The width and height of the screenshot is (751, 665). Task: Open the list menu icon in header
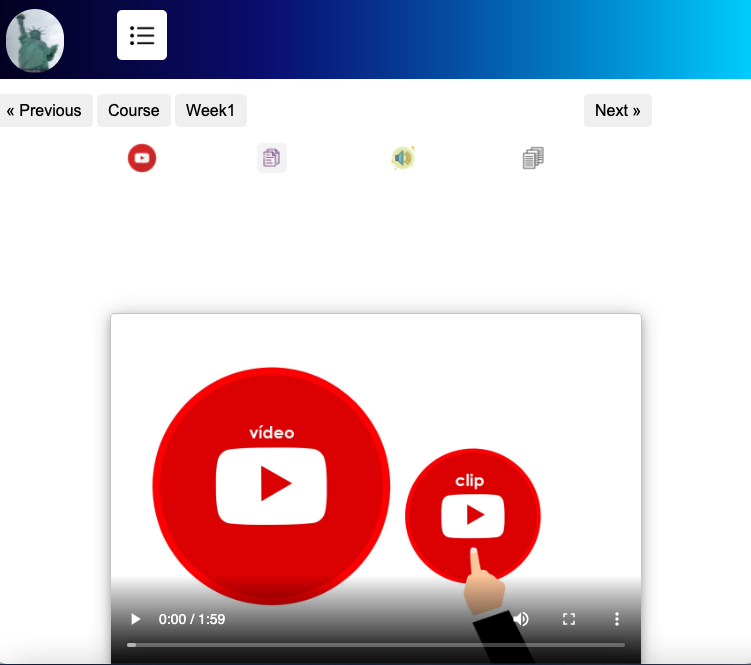(142, 35)
